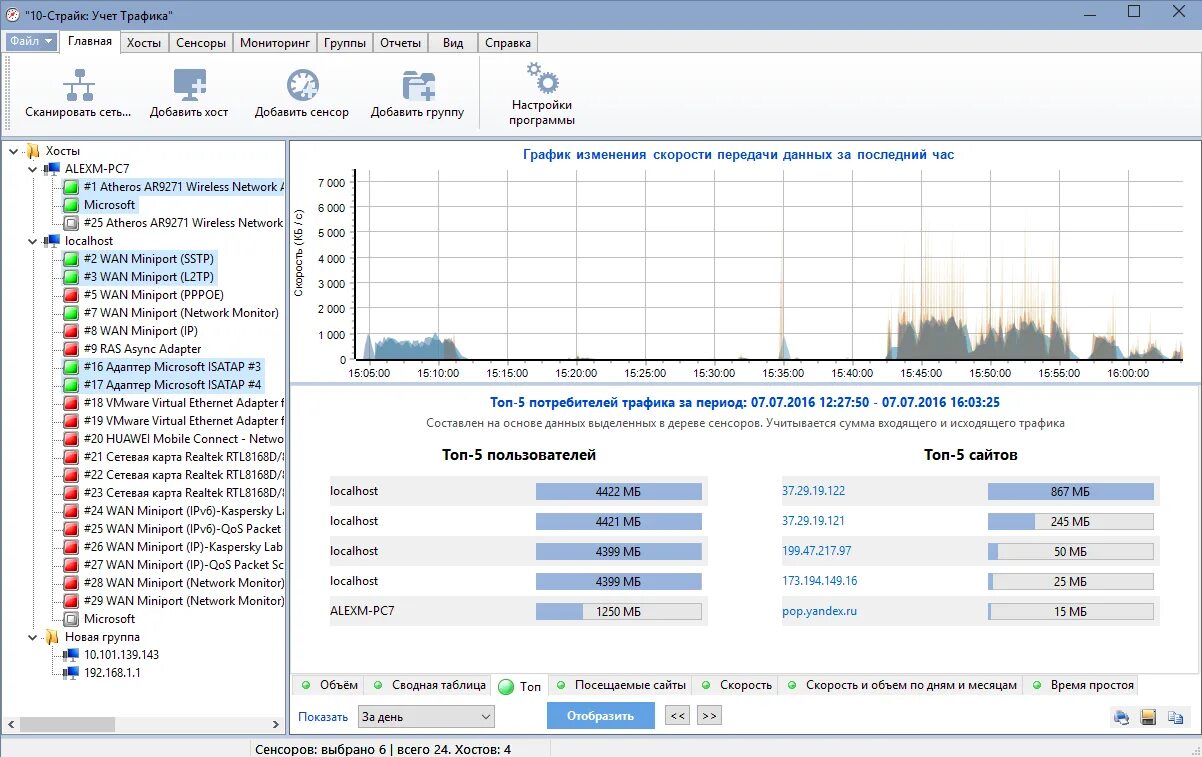Image resolution: width=1202 pixels, height=757 pixels.
Task: Open Настройки программы gears icon
Action: coord(542,78)
